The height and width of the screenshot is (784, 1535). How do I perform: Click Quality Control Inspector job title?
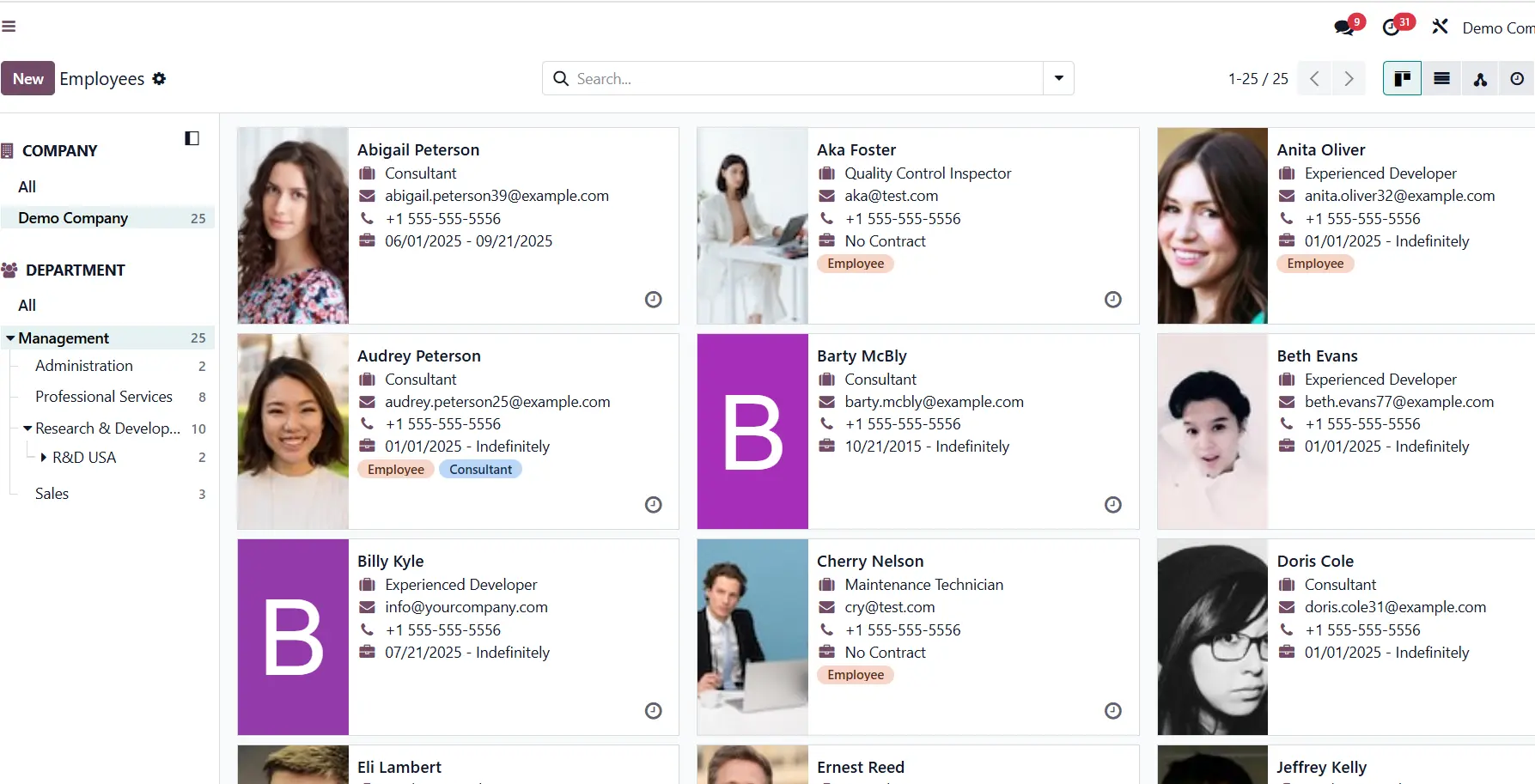click(928, 173)
